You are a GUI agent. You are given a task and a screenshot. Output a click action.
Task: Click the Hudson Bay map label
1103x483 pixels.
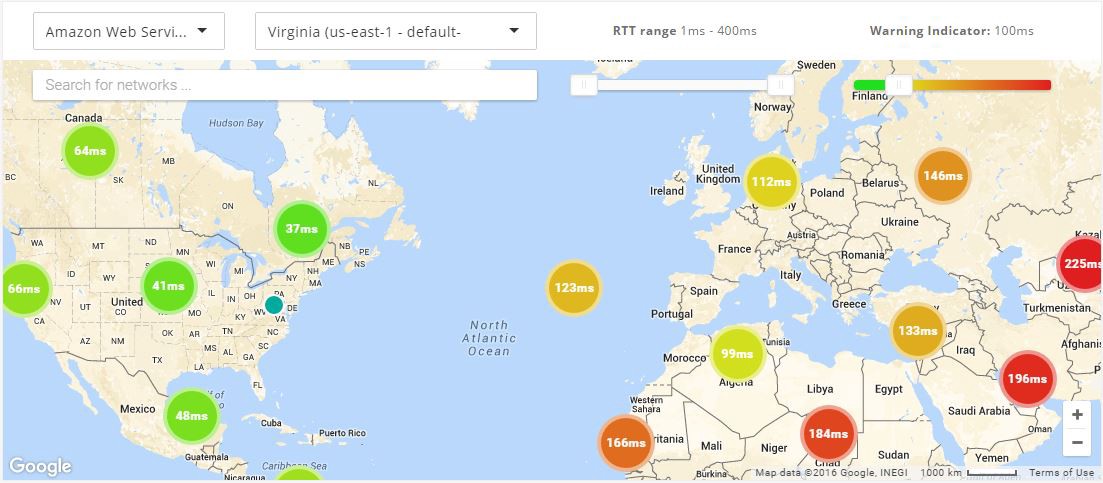click(236, 123)
